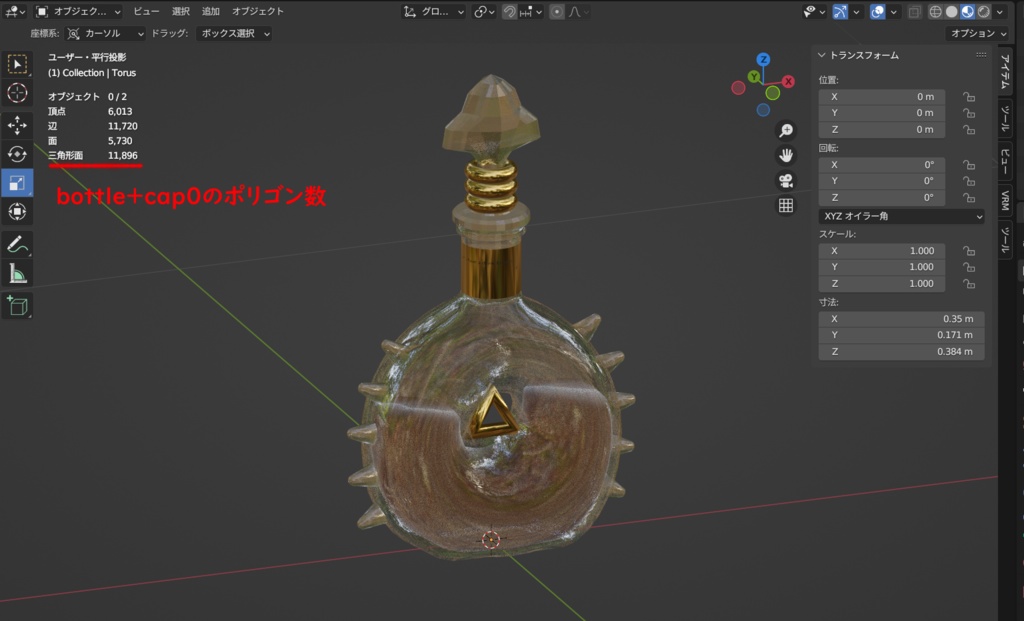
Task: Lock position Z value
Action: tap(968, 129)
